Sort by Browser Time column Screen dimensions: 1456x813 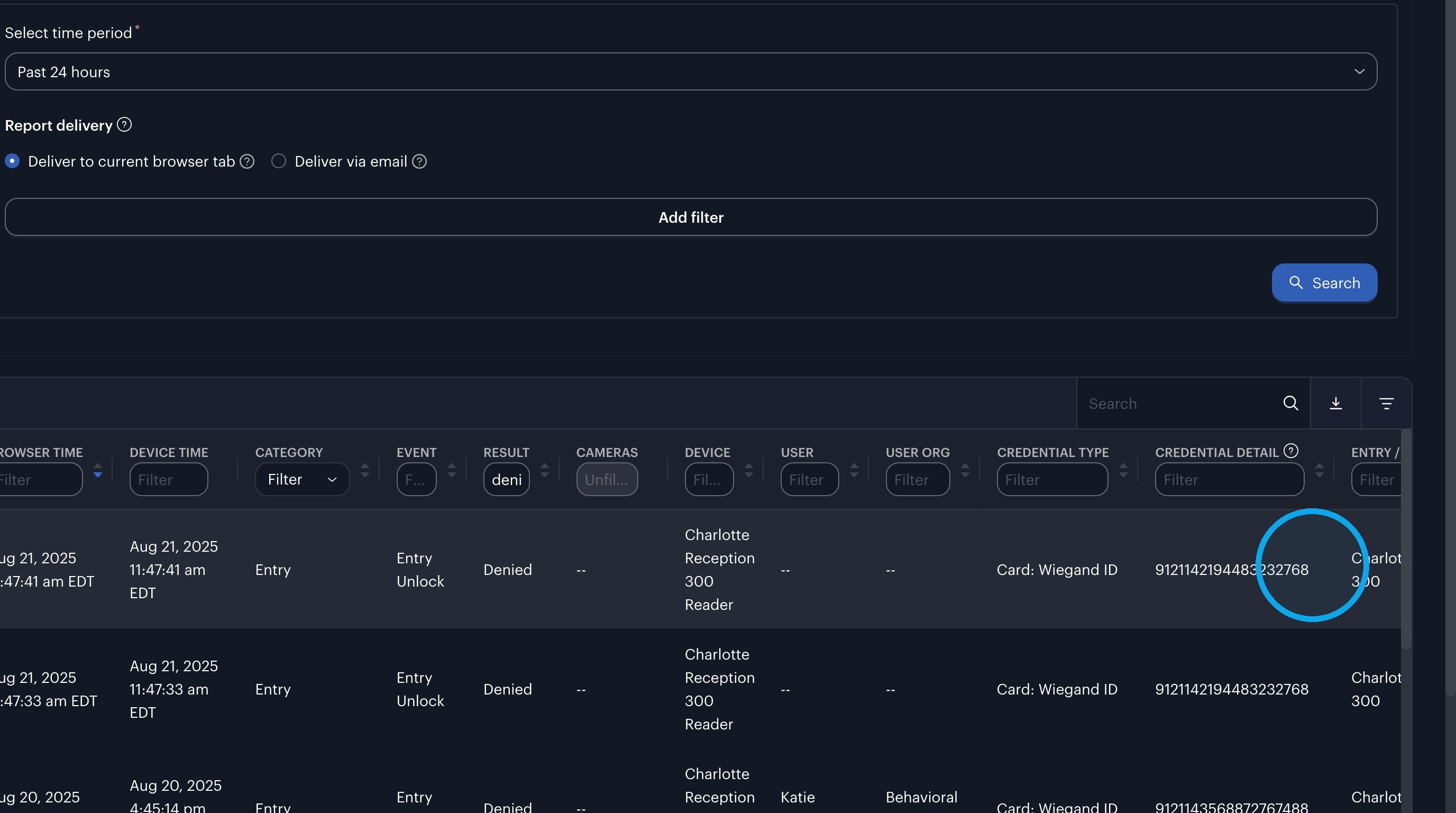click(98, 470)
